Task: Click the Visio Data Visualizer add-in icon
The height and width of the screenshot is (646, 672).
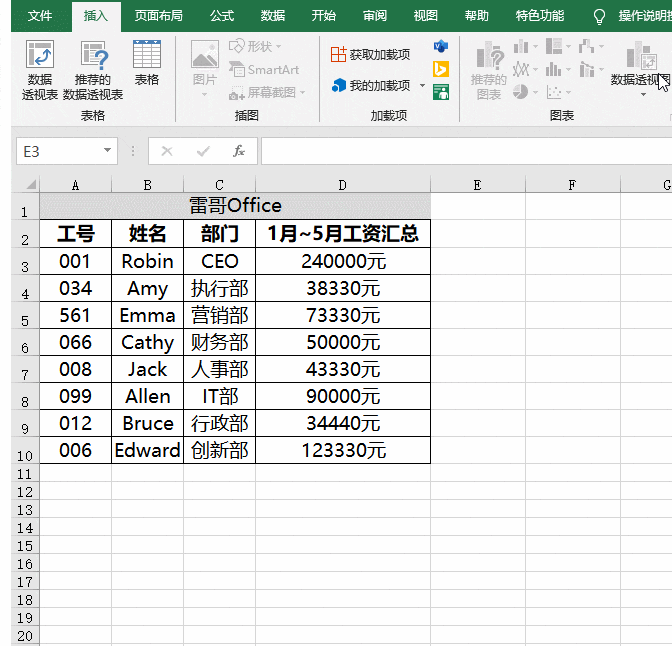Action: (441, 45)
